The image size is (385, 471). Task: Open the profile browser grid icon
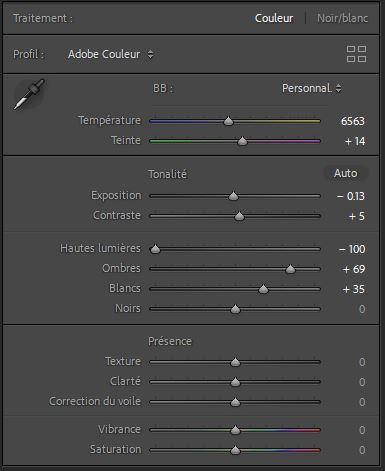click(356, 54)
